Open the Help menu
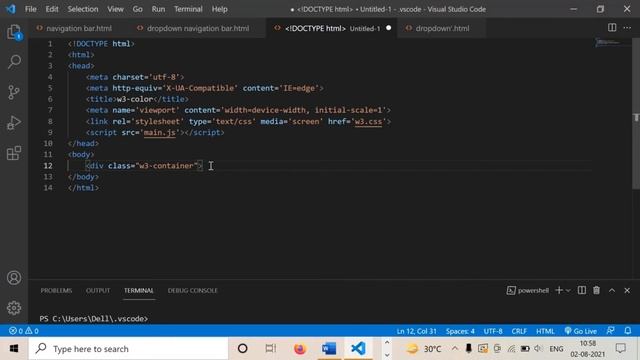 point(220,9)
